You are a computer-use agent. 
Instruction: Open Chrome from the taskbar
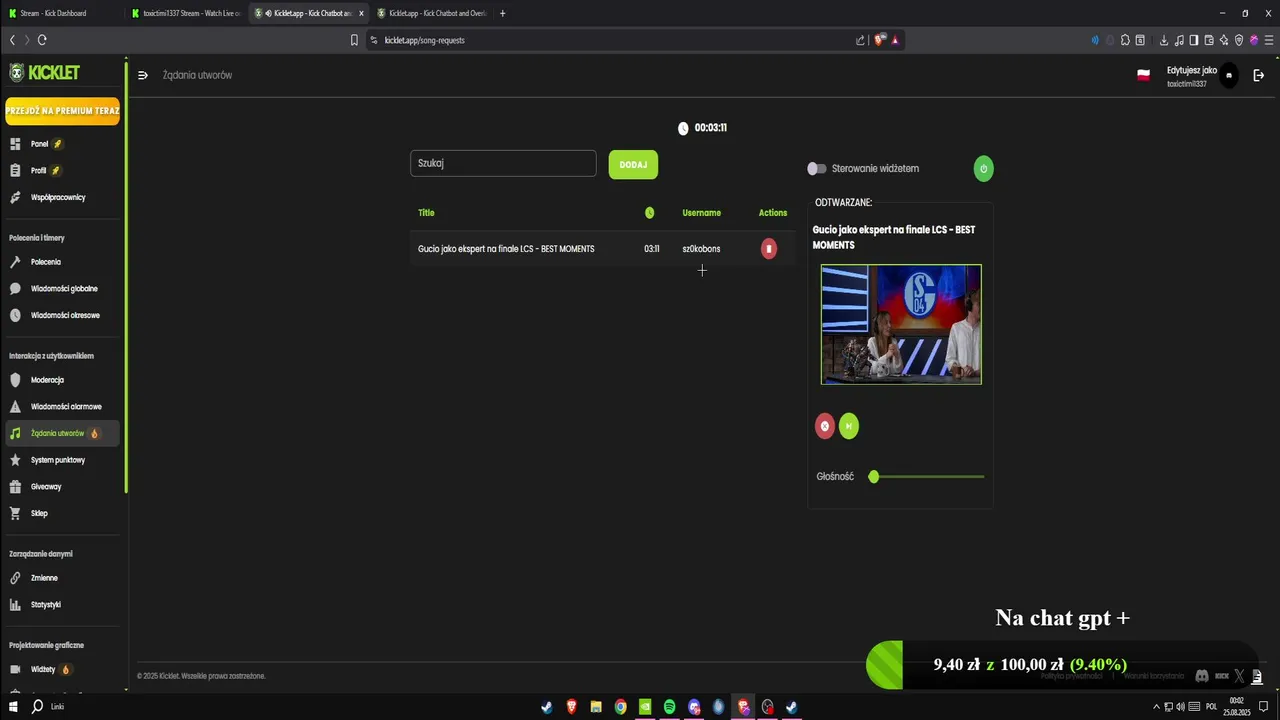pos(621,707)
